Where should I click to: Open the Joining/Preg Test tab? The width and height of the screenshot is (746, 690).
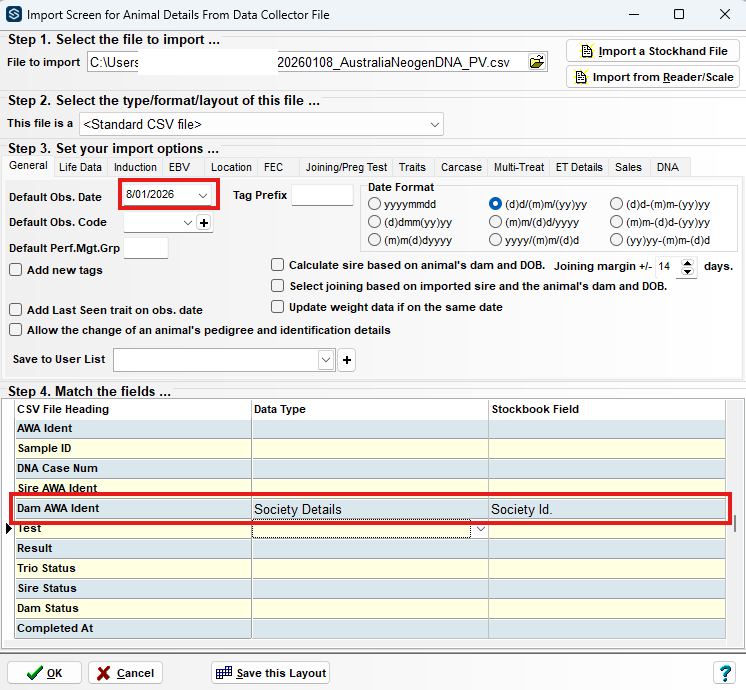pyautogui.click(x=346, y=168)
